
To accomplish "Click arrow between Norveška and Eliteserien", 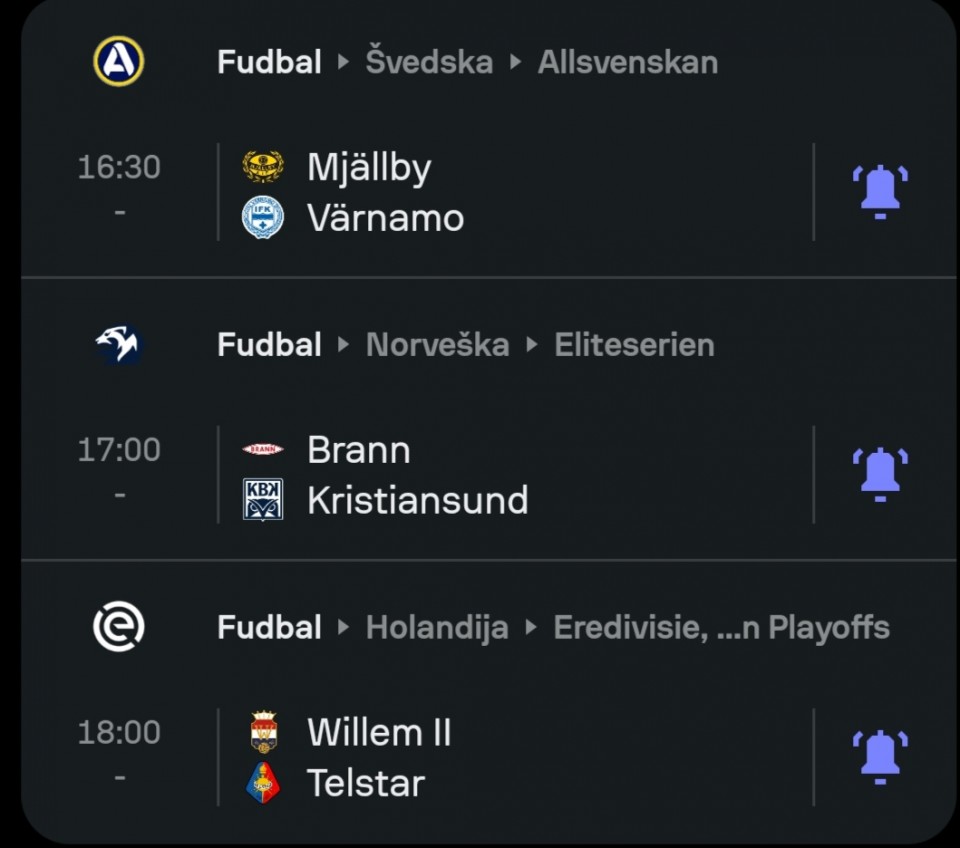I will pyautogui.click(x=531, y=345).
